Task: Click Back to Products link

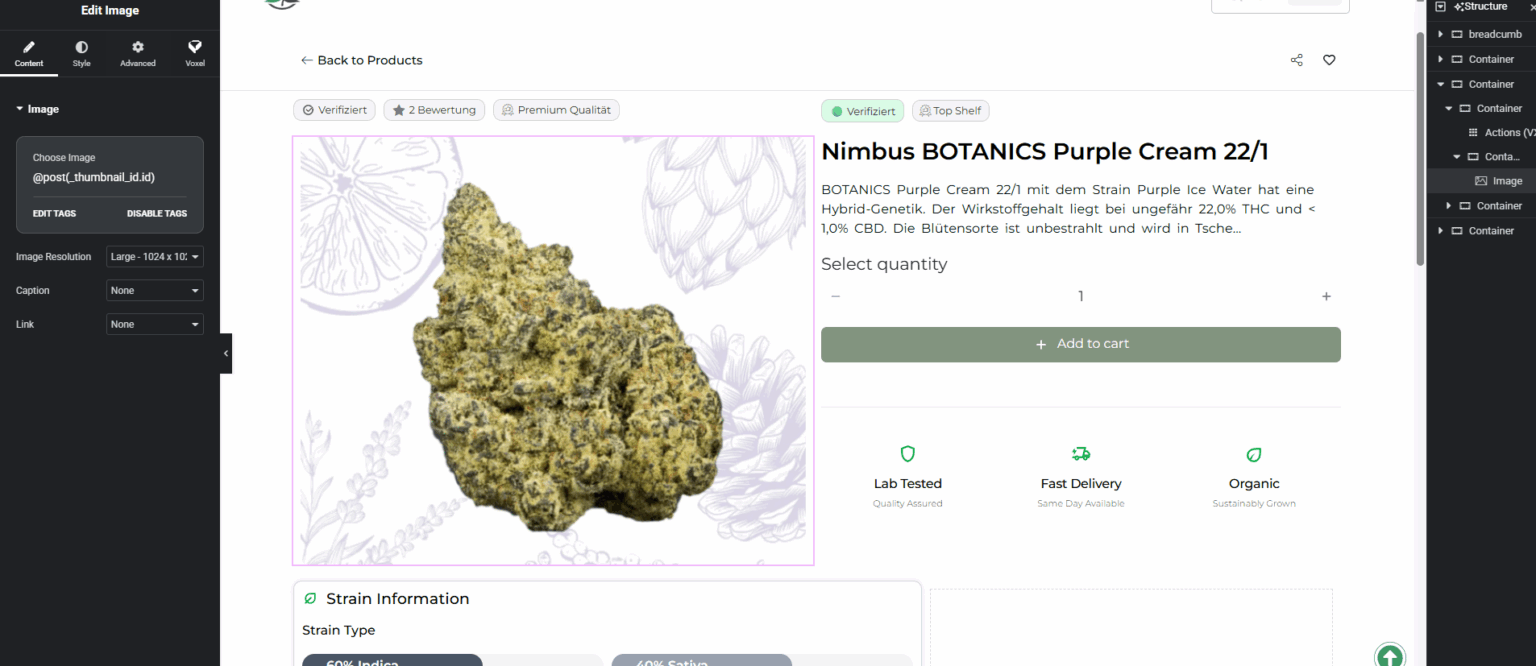Action: (362, 60)
